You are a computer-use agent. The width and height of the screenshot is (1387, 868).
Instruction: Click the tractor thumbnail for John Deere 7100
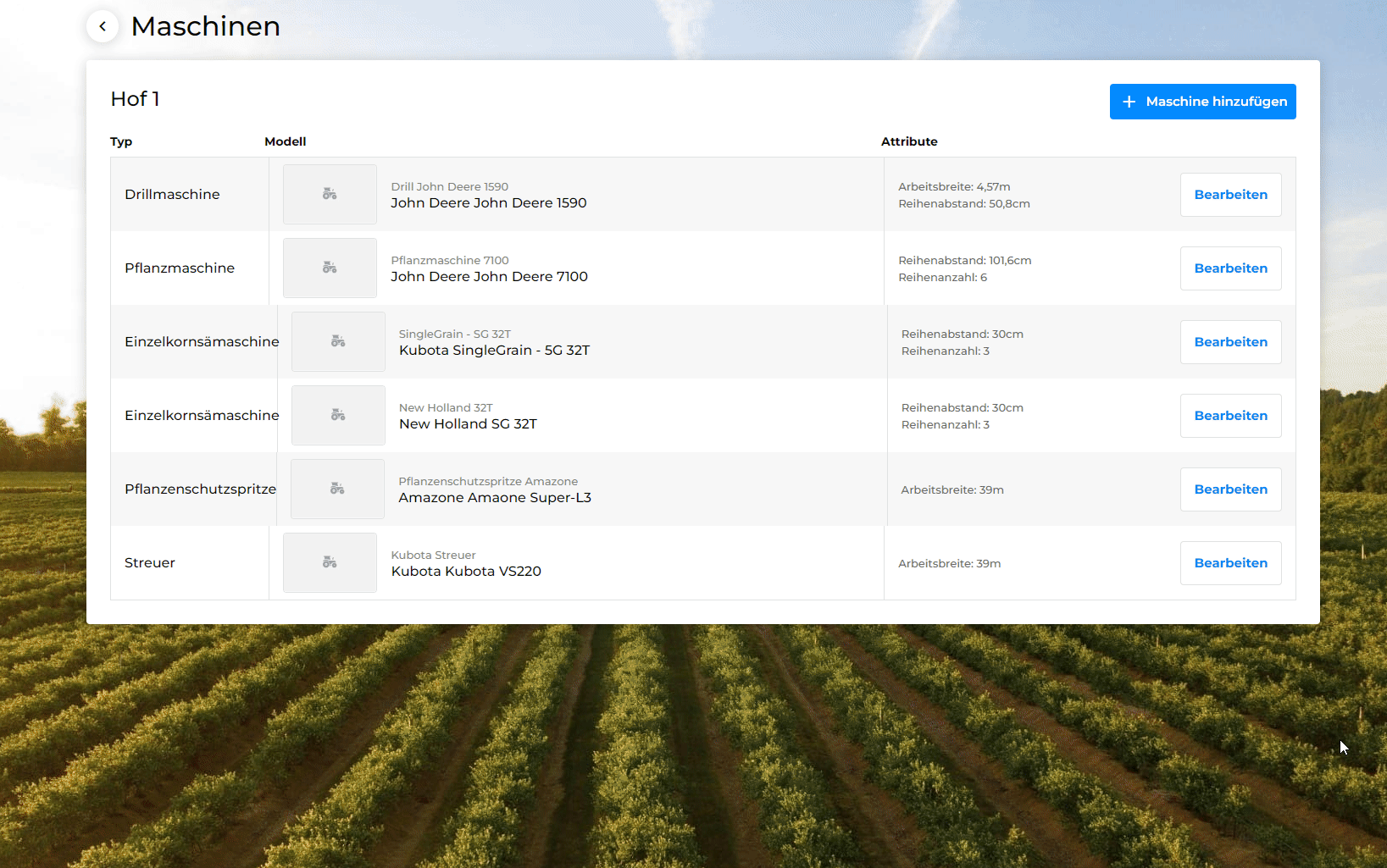coord(330,268)
